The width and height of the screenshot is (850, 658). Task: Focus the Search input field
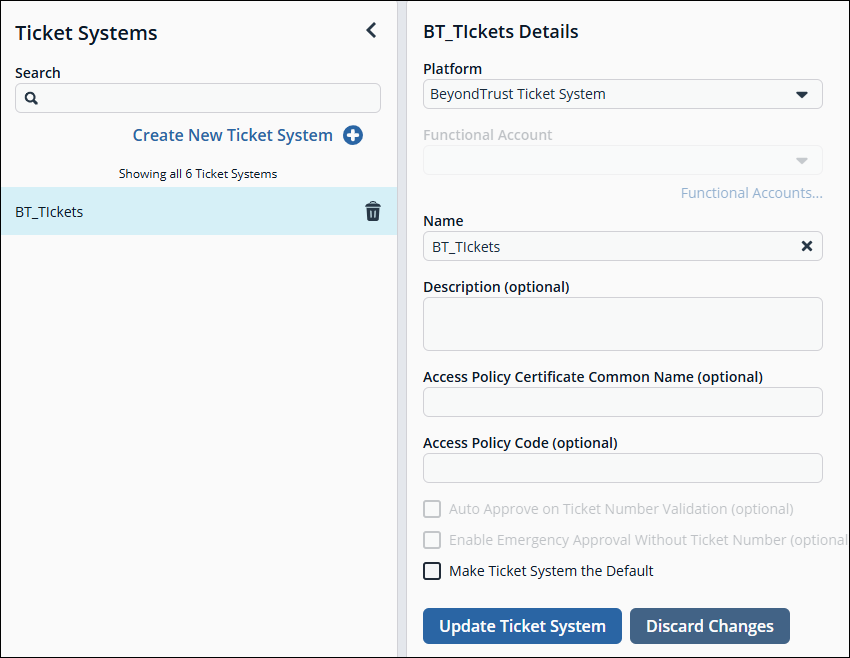205,98
